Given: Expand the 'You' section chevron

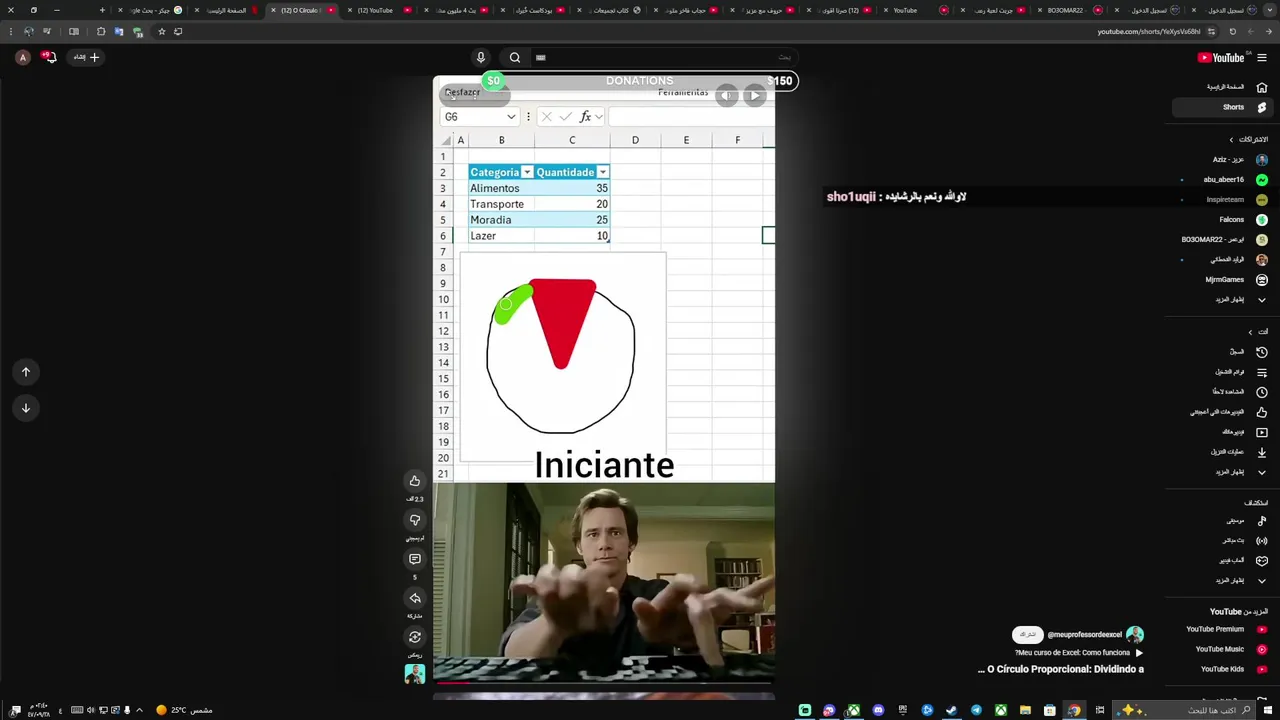Looking at the screenshot, I should (1250, 332).
